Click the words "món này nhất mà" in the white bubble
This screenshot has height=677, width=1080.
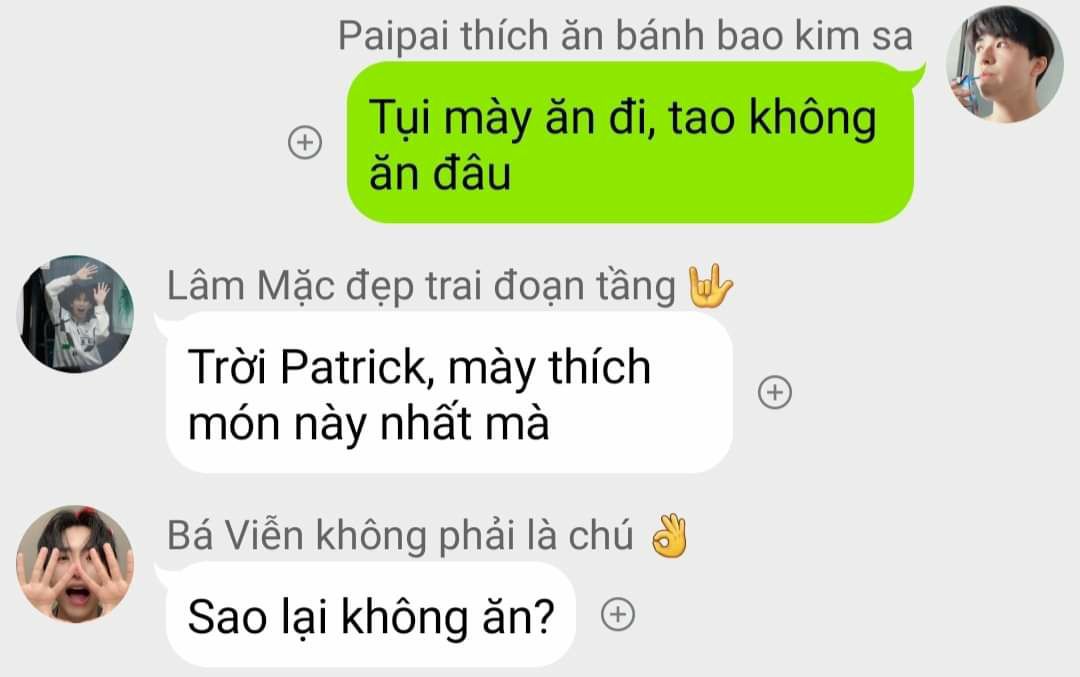[x=368, y=423]
